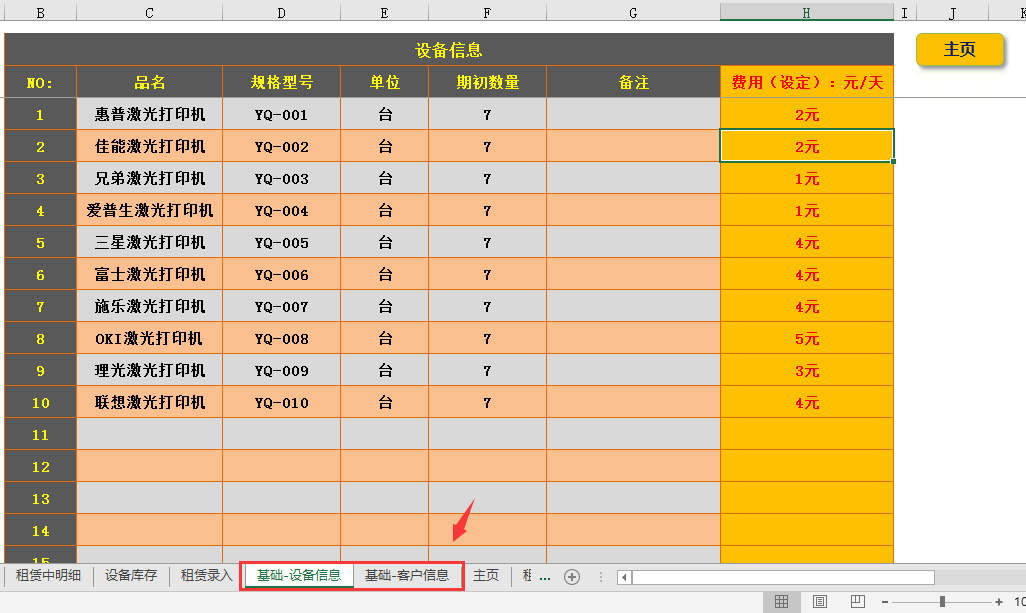
Task: Open the 租赁录入 sheet tab
Action: click(x=206, y=576)
